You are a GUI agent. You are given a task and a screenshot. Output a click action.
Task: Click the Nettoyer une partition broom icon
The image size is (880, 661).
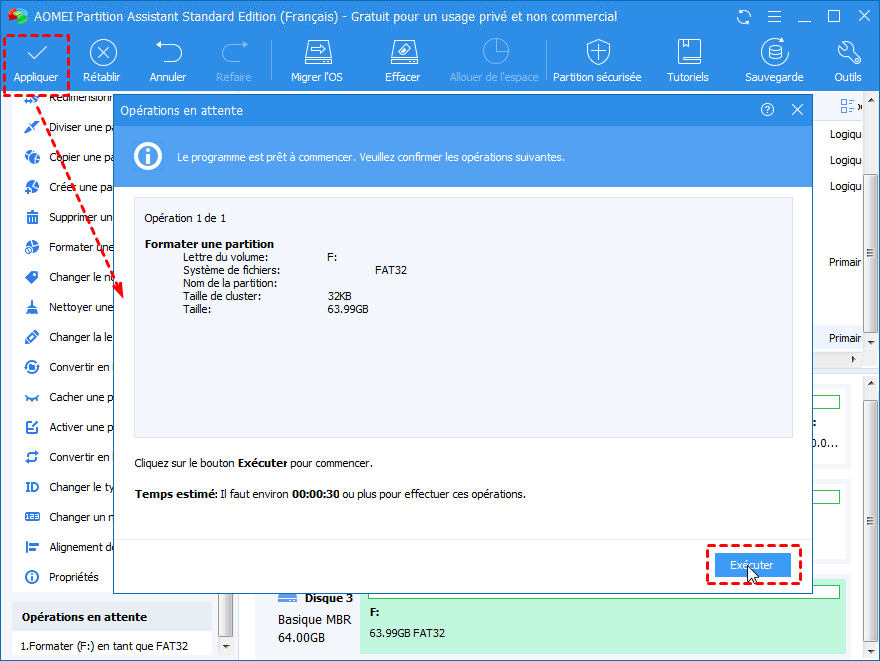(32, 307)
